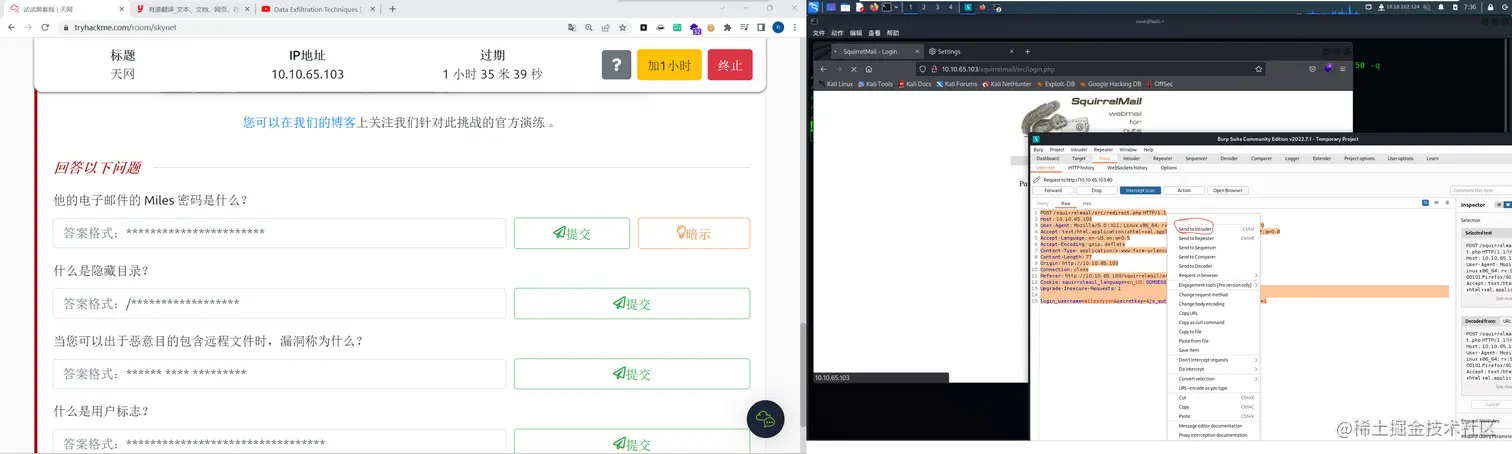
Task: Click the Forward button in Burp Proxy
Action: pos(1053,190)
